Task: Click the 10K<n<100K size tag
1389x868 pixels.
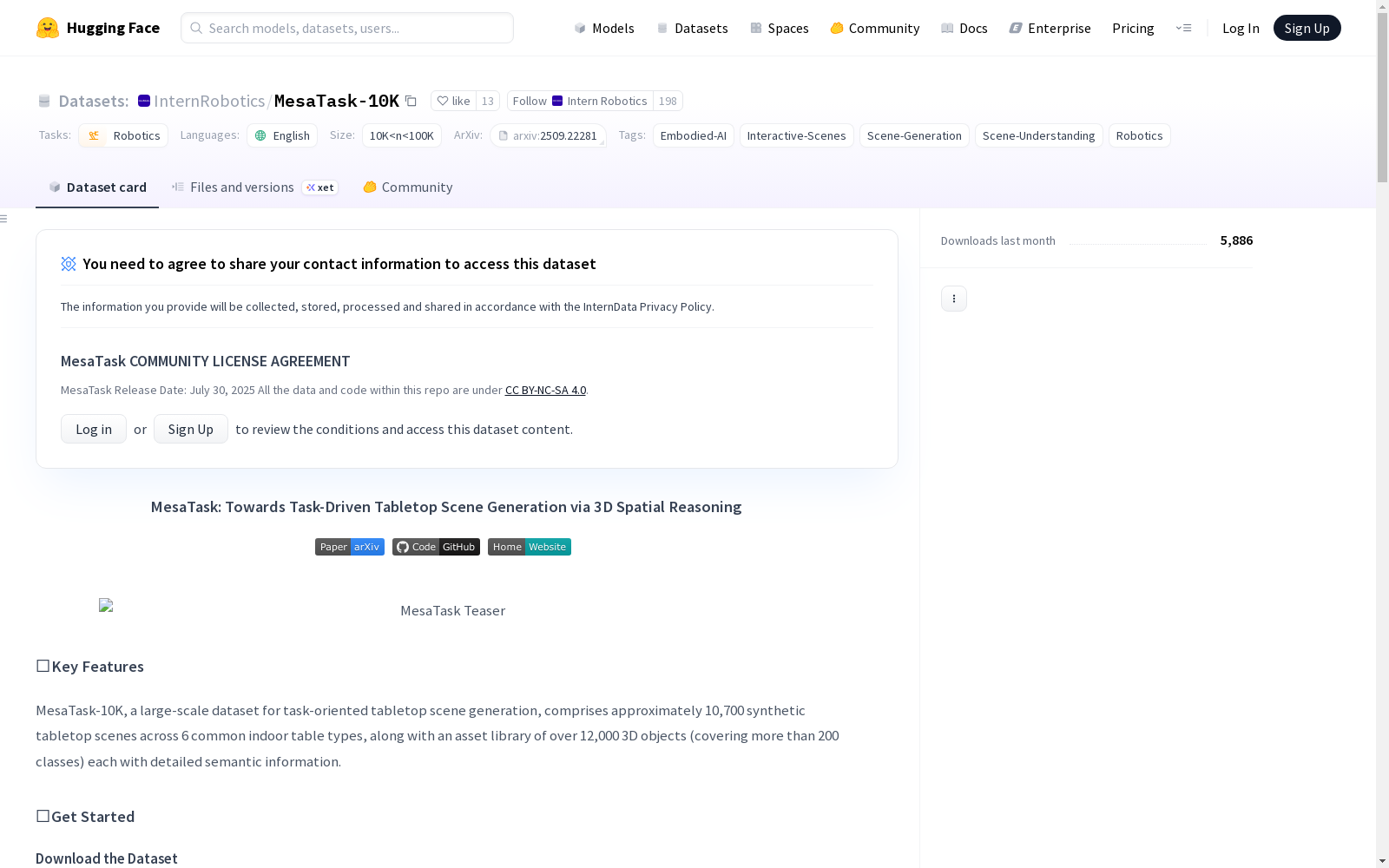Action: point(402,135)
